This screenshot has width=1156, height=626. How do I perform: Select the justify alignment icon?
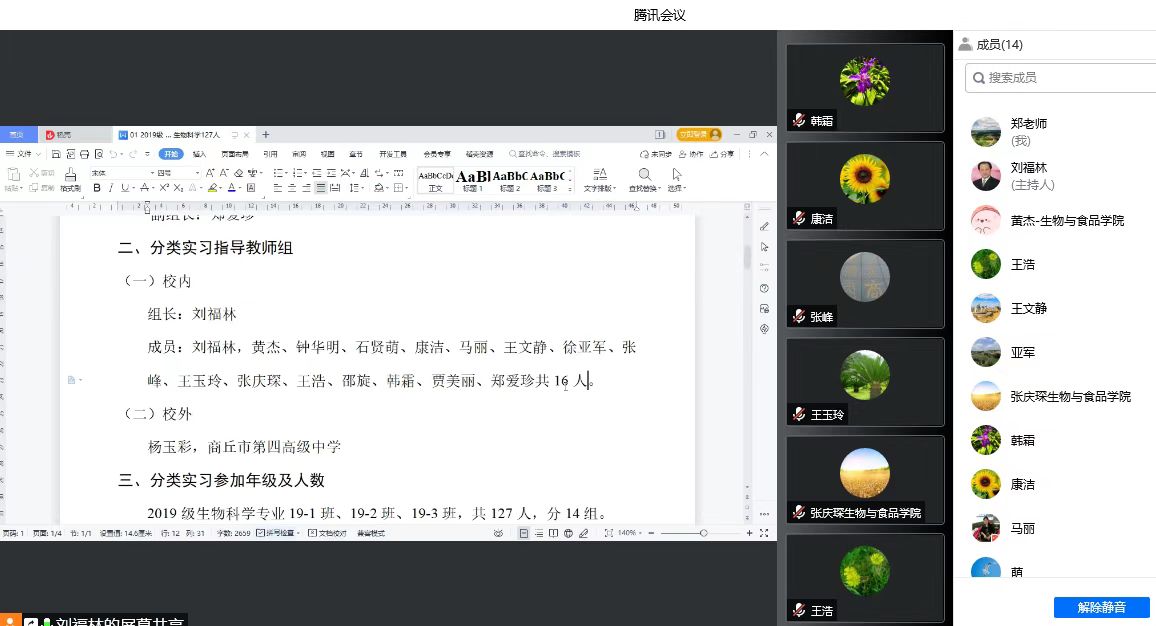point(320,188)
